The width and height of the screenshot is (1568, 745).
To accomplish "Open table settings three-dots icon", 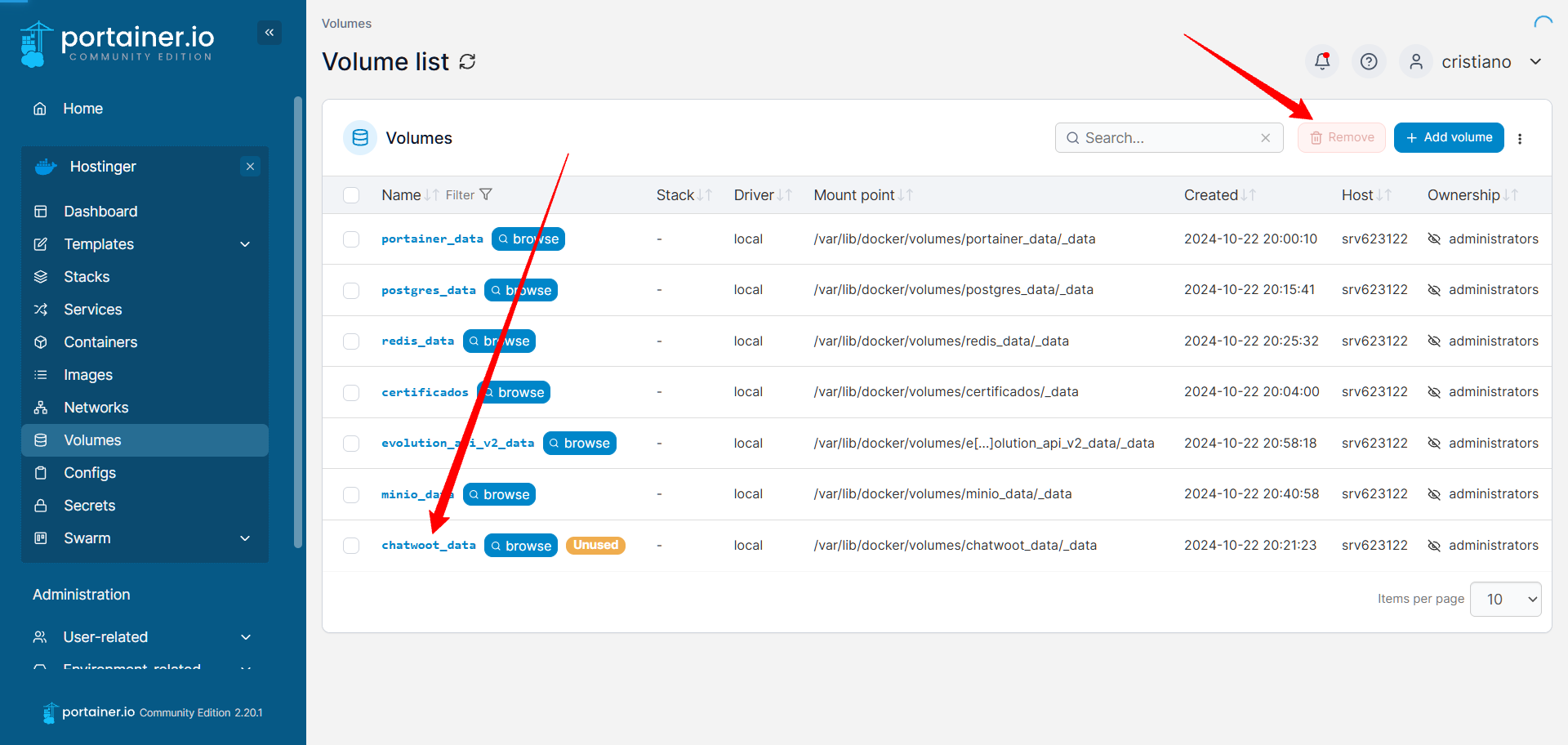I will tap(1520, 139).
